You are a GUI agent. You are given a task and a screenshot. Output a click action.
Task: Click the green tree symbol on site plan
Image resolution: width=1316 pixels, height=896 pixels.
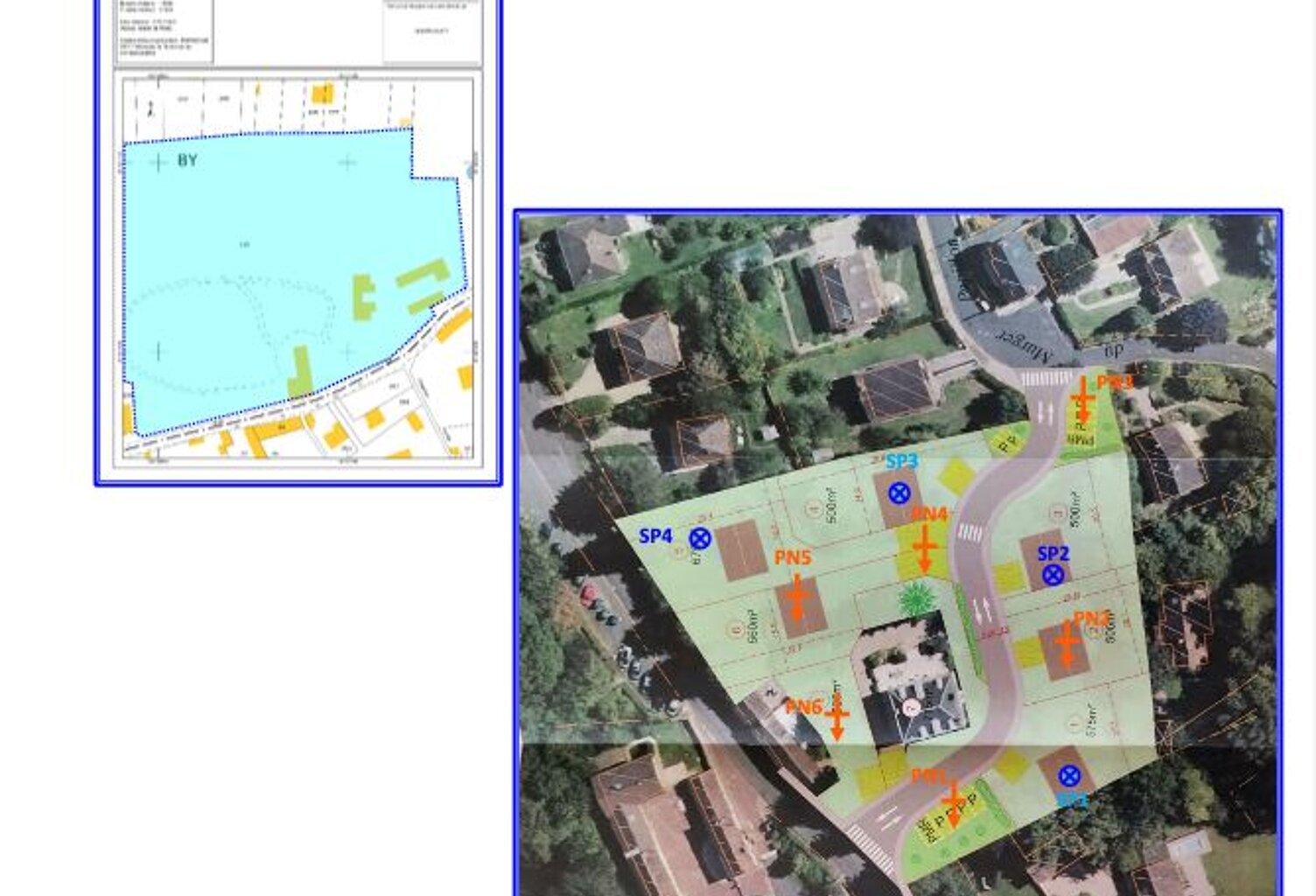(916, 599)
